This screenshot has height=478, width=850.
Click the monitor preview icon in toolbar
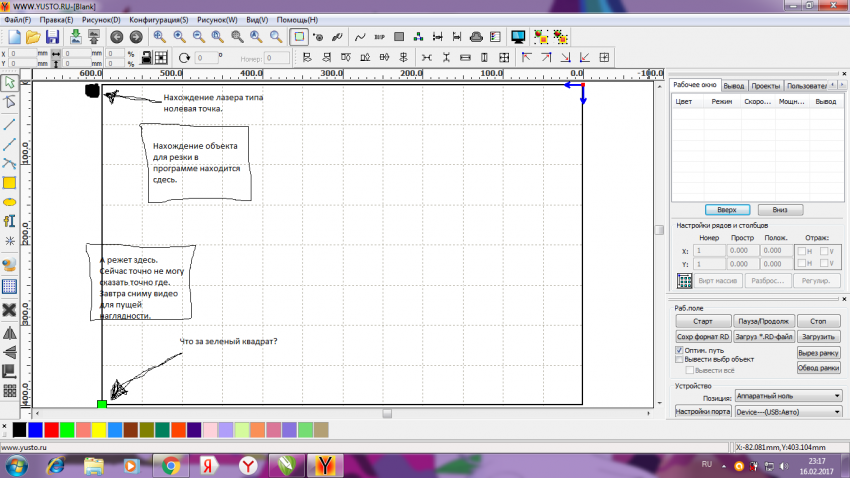(x=518, y=37)
